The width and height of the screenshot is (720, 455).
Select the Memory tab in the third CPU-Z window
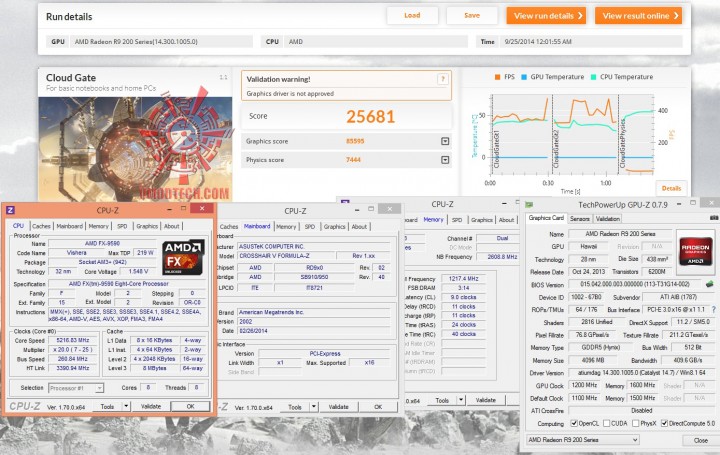433,219
